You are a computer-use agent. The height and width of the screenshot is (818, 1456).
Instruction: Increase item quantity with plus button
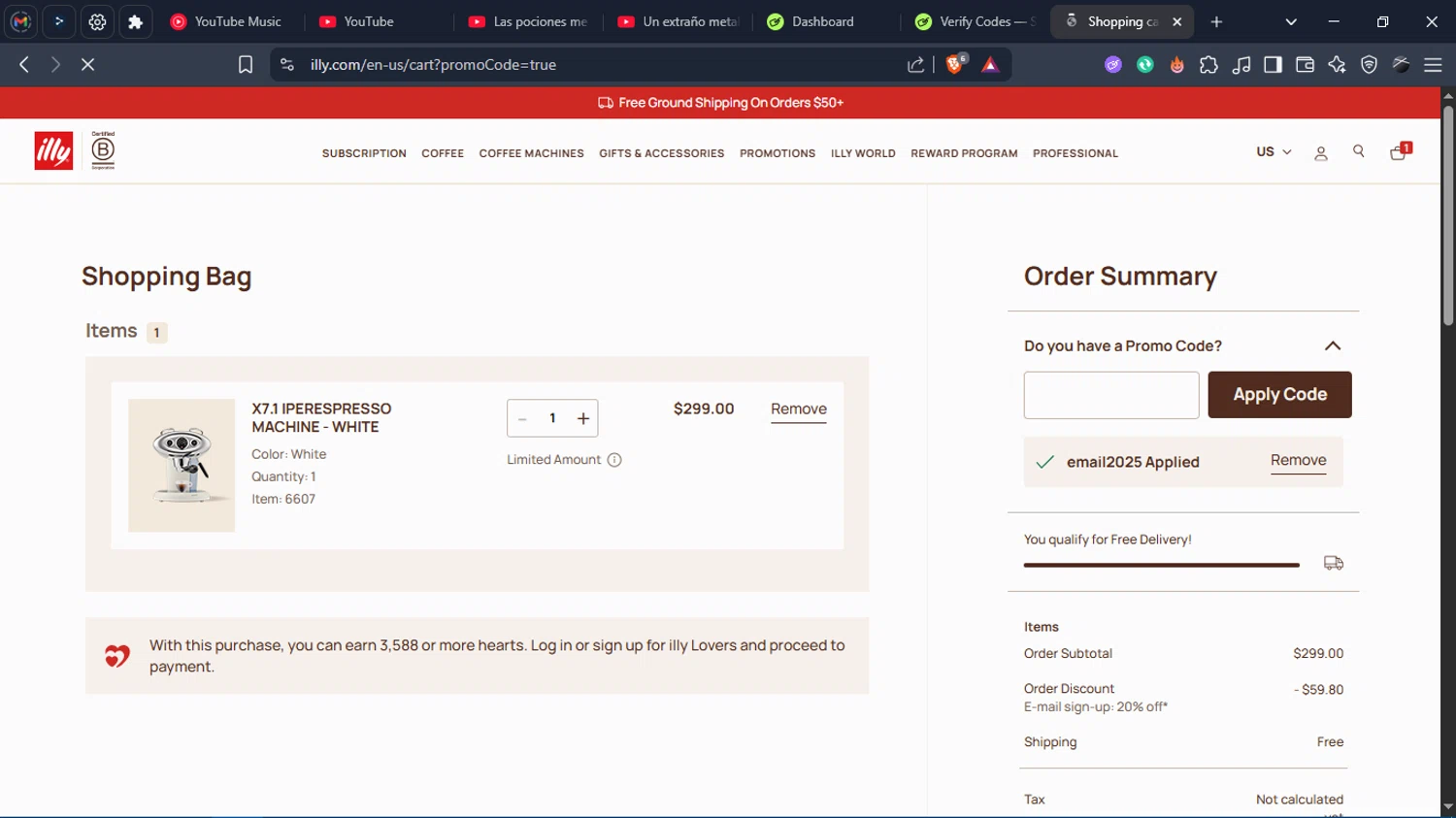coord(583,418)
